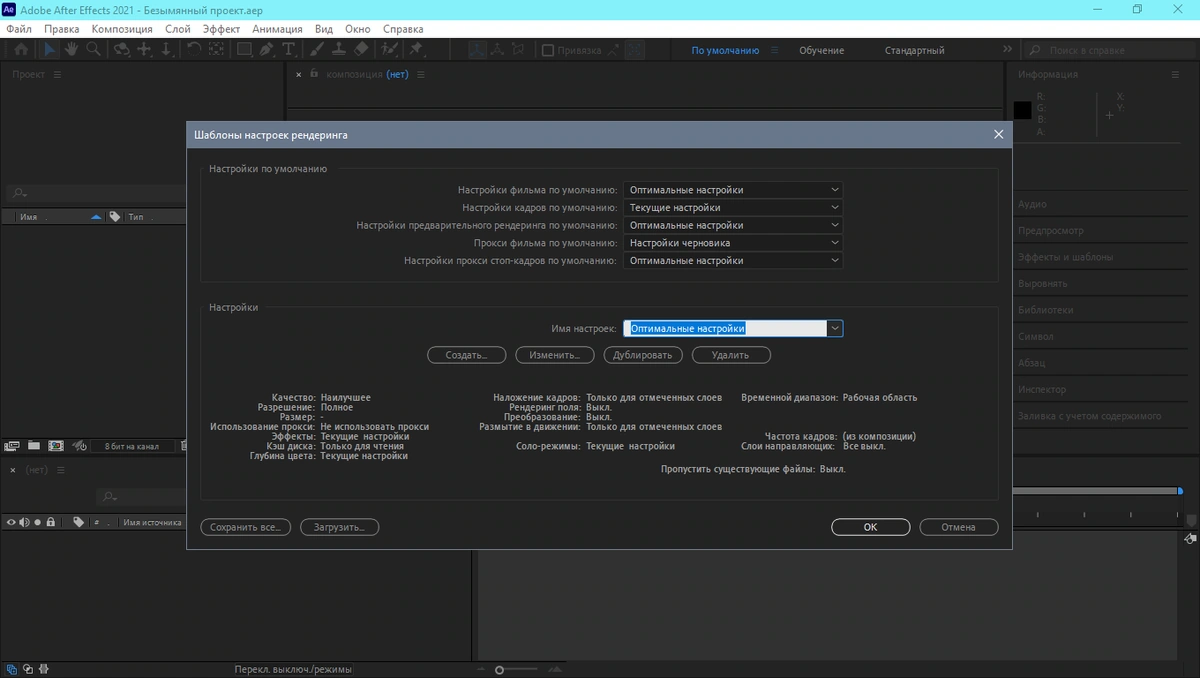Image resolution: width=1200 pixels, height=678 pixels.
Task: Toggle the Transfer Controls pane button
Action: point(28,669)
